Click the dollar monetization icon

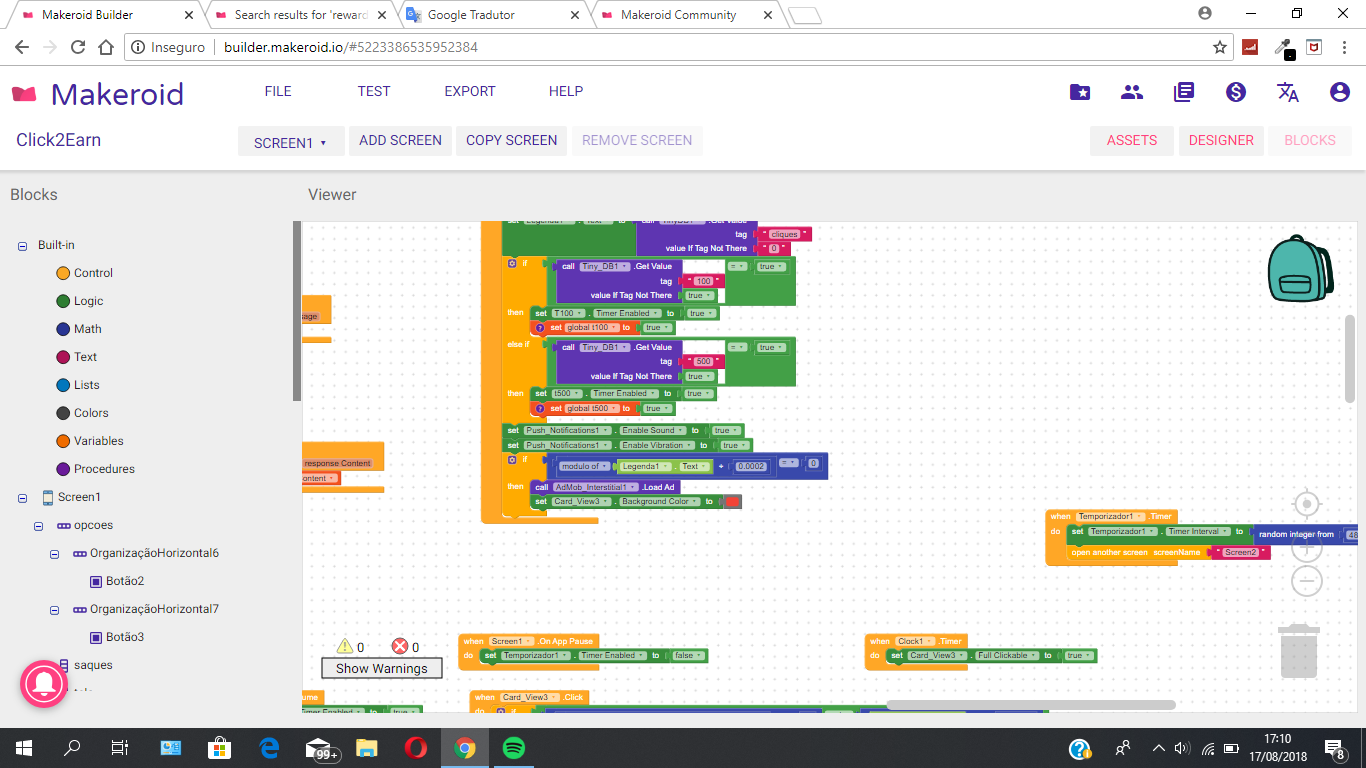coord(1236,92)
